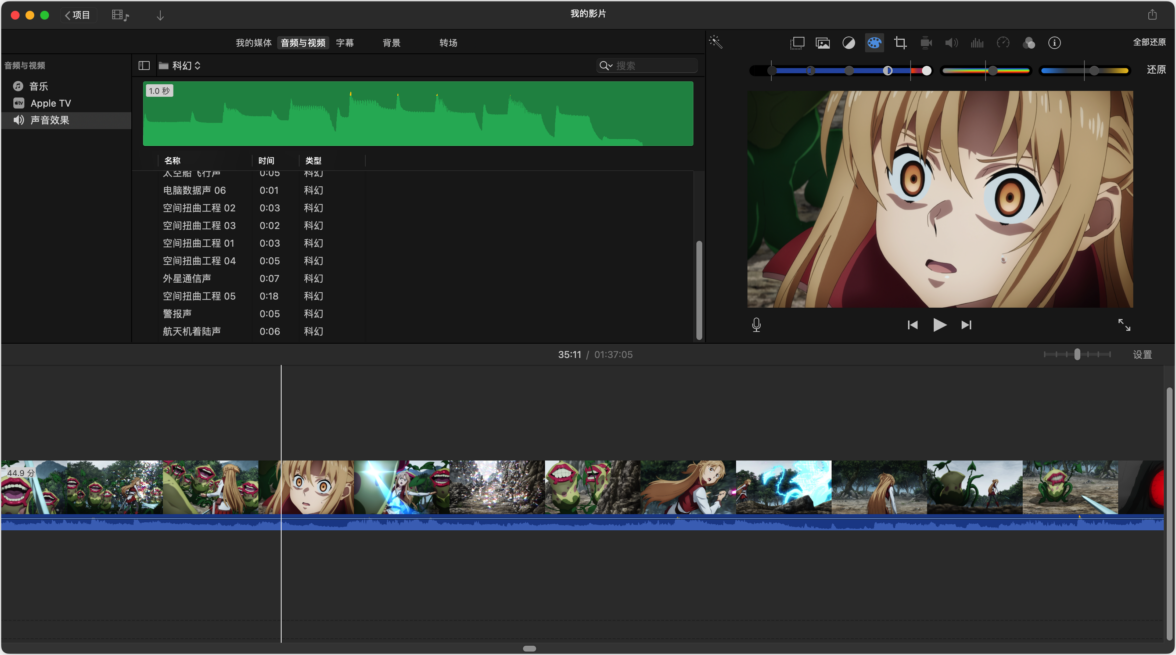Image resolution: width=1176 pixels, height=655 pixels.
Task: Open search magnifier filter dropdown
Action: (605, 65)
